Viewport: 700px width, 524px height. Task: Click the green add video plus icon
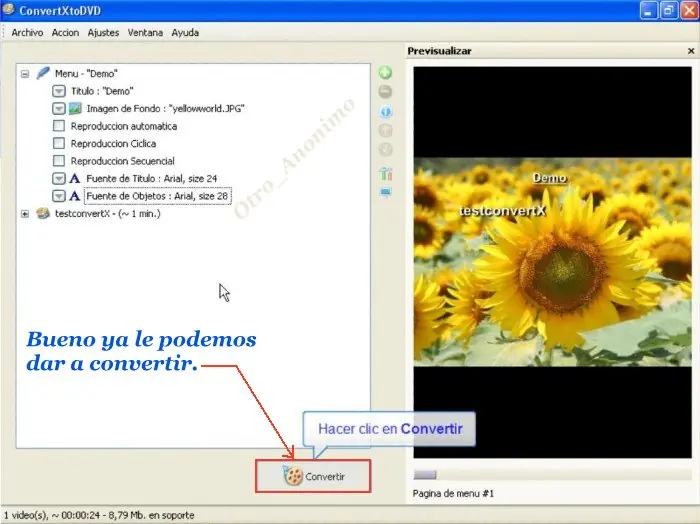385,72
